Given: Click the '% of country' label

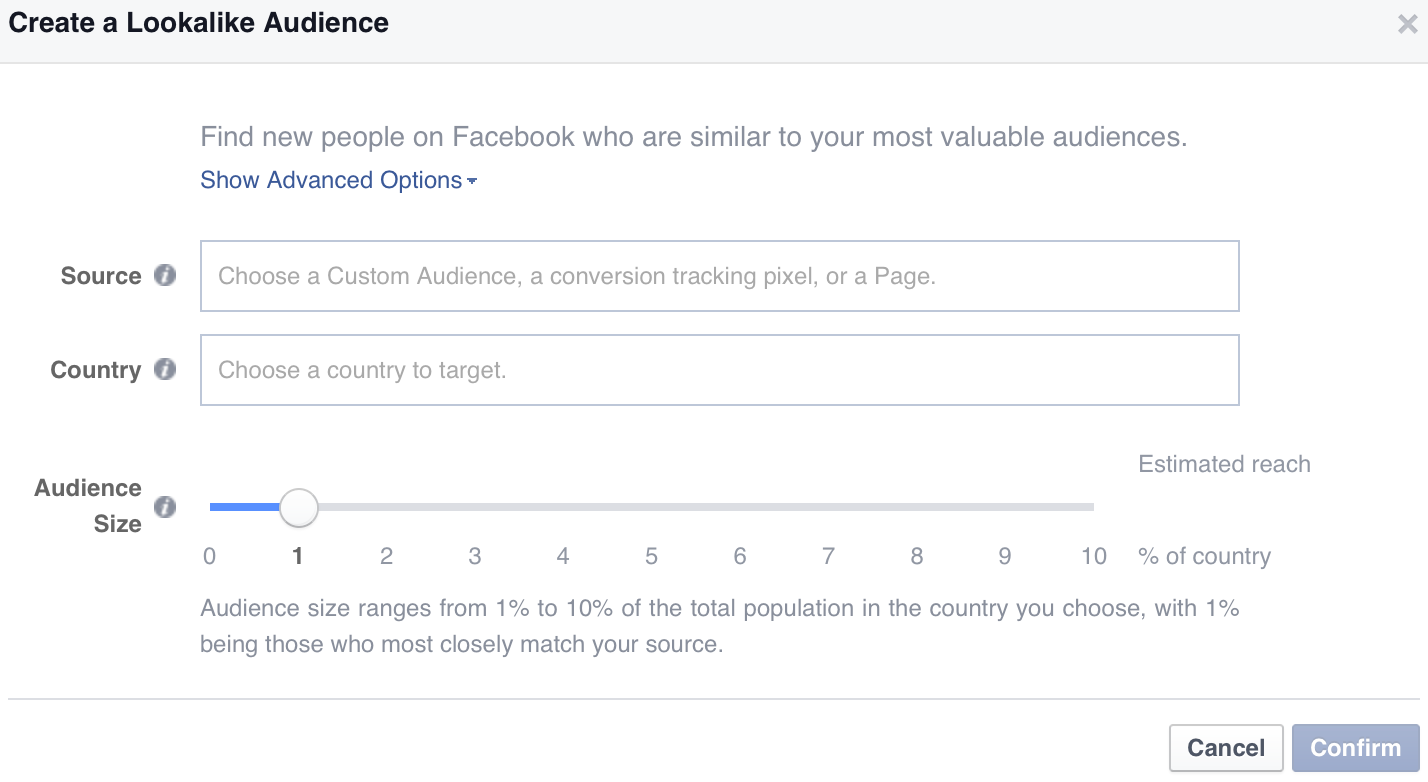Looking at the screenshot, I should [1205, 556].
